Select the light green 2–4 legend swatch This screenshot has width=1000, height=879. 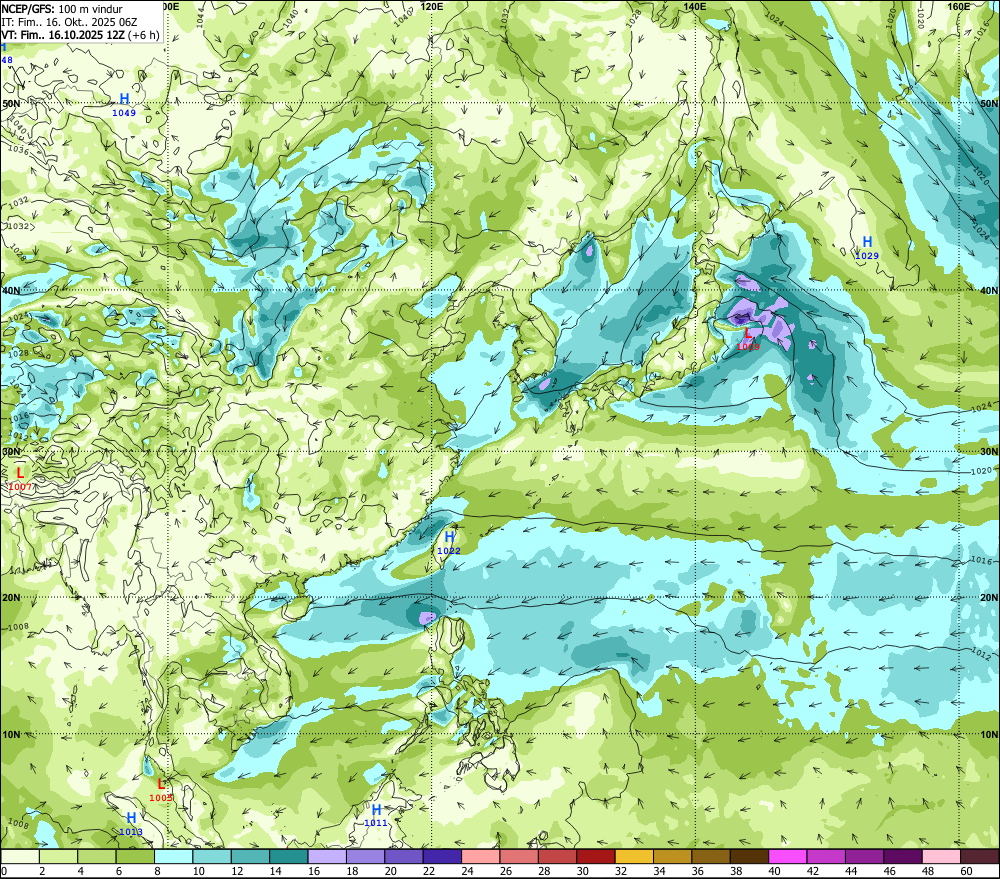(59, 856)
